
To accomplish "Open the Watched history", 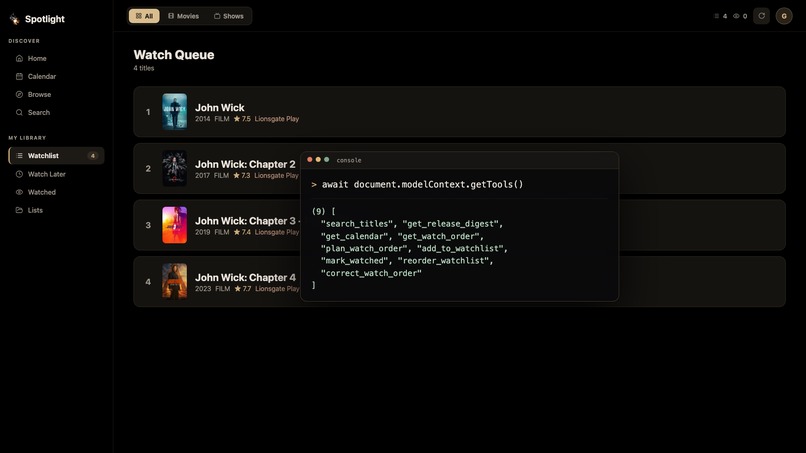I will 57,192.
